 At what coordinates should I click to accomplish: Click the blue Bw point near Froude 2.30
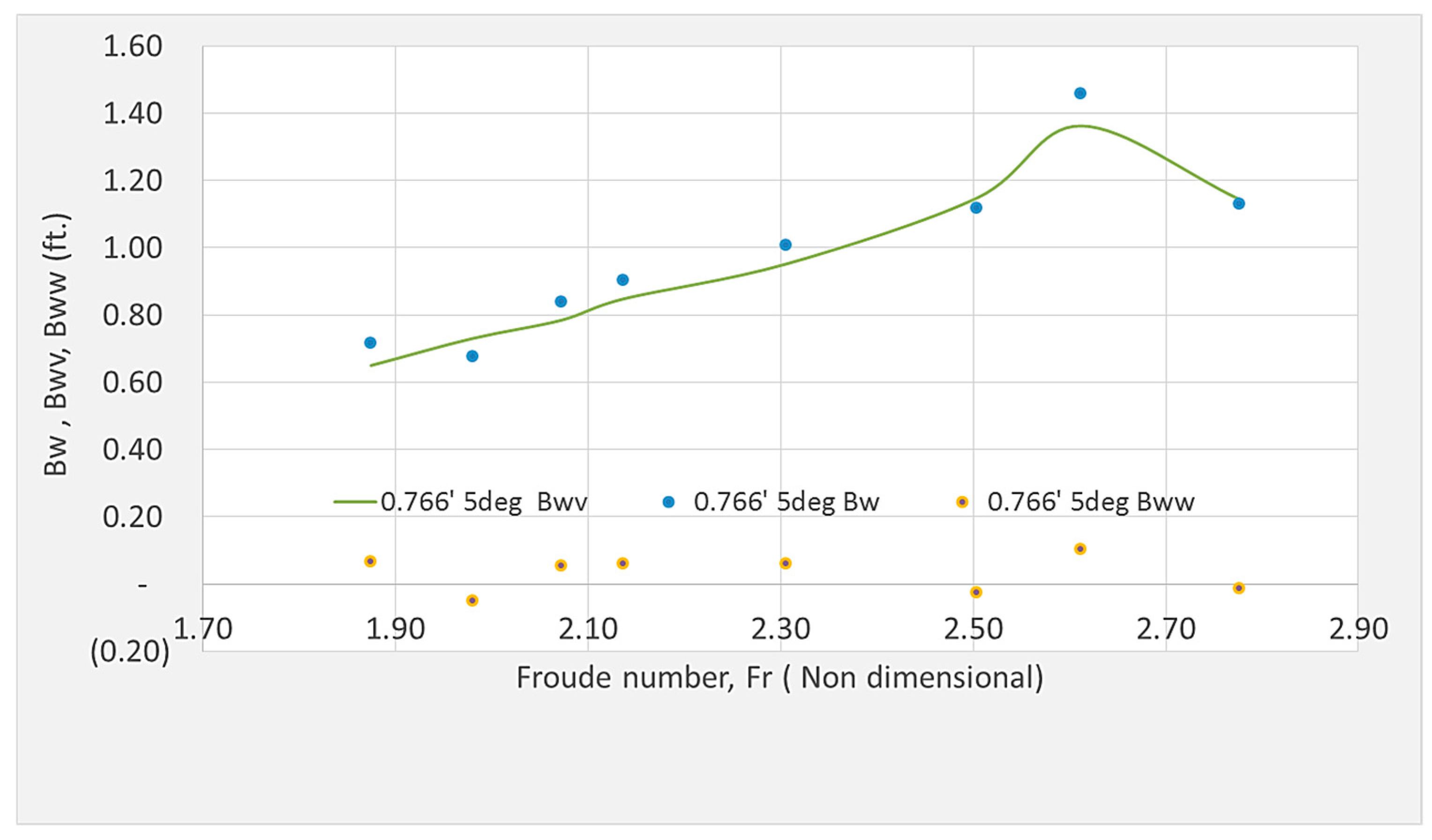pyautogui.click(x=785, y=245)
